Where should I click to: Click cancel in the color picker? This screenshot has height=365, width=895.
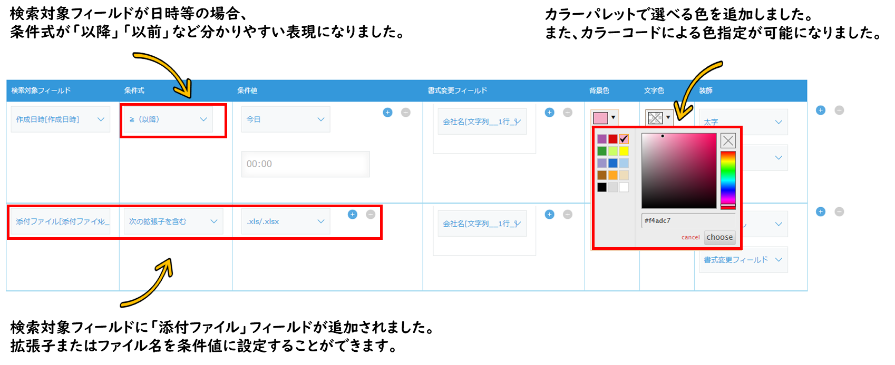click(691, 237)
